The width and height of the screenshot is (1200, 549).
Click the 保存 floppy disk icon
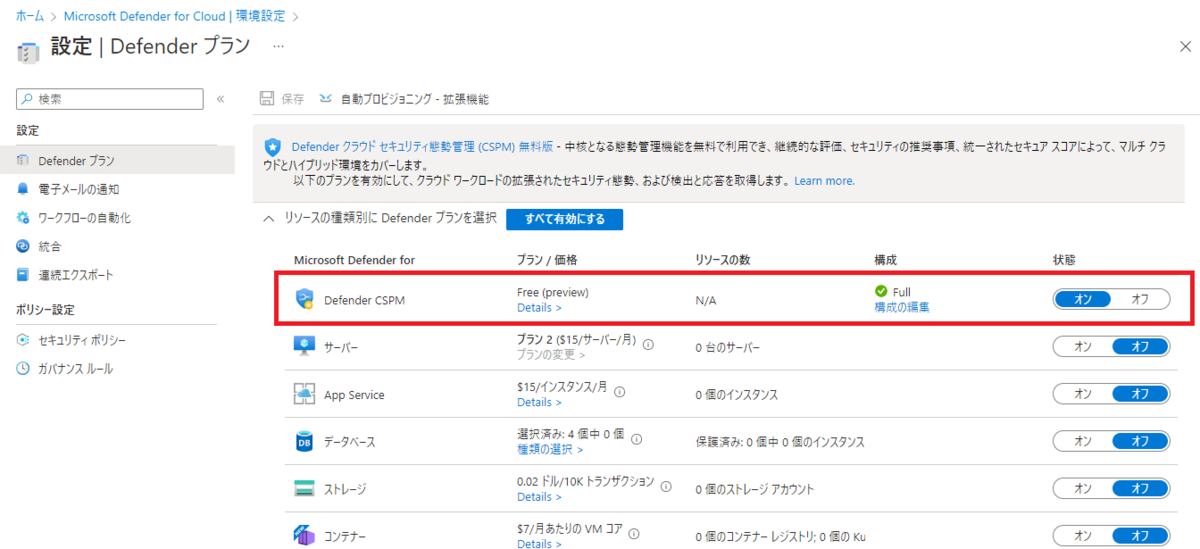(x=267, y=99)
